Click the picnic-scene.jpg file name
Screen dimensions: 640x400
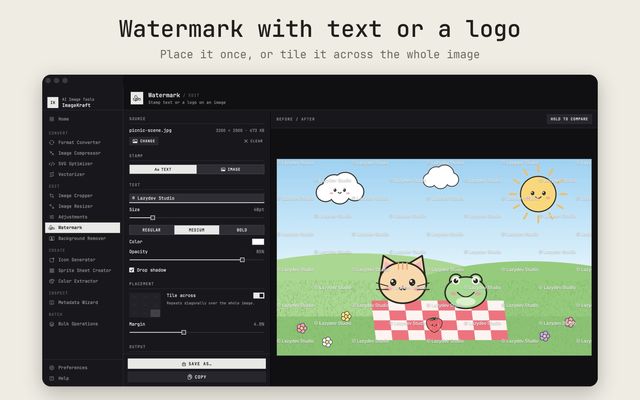pos(150,131)
